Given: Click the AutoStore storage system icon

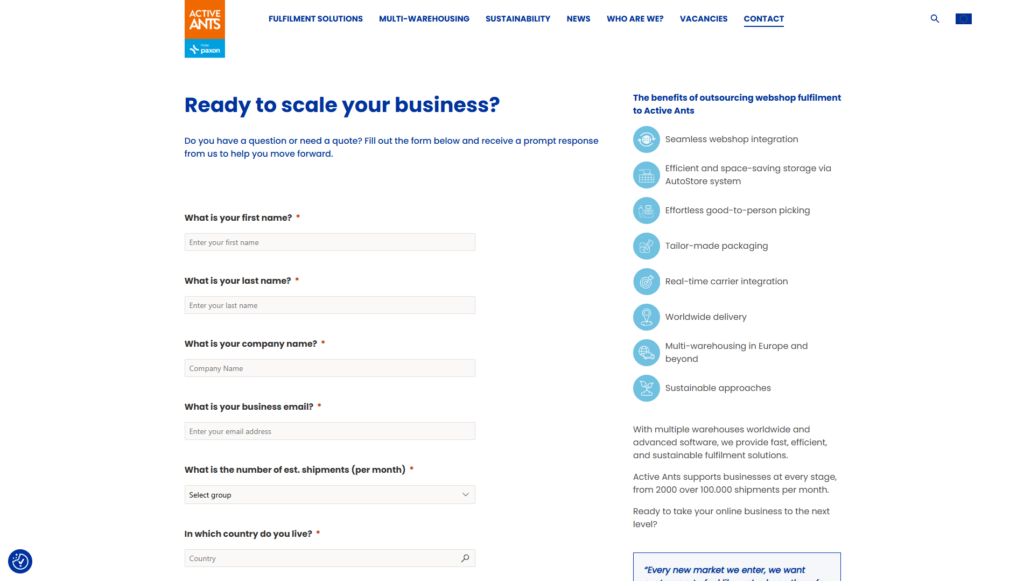Looking at the screenshot, I should pyautogui.click(x=646, y=175).
